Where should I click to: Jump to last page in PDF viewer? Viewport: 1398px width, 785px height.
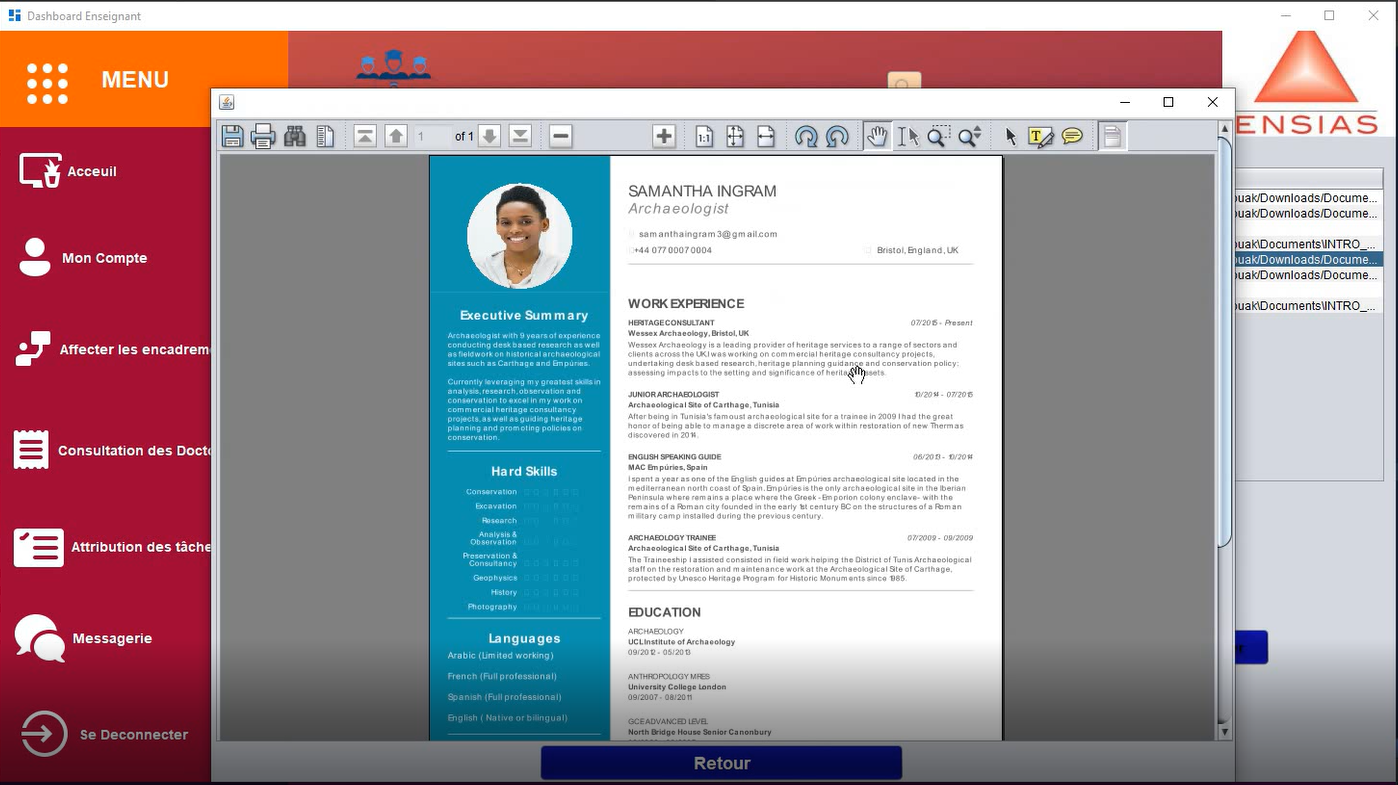(x=520, y=137)
